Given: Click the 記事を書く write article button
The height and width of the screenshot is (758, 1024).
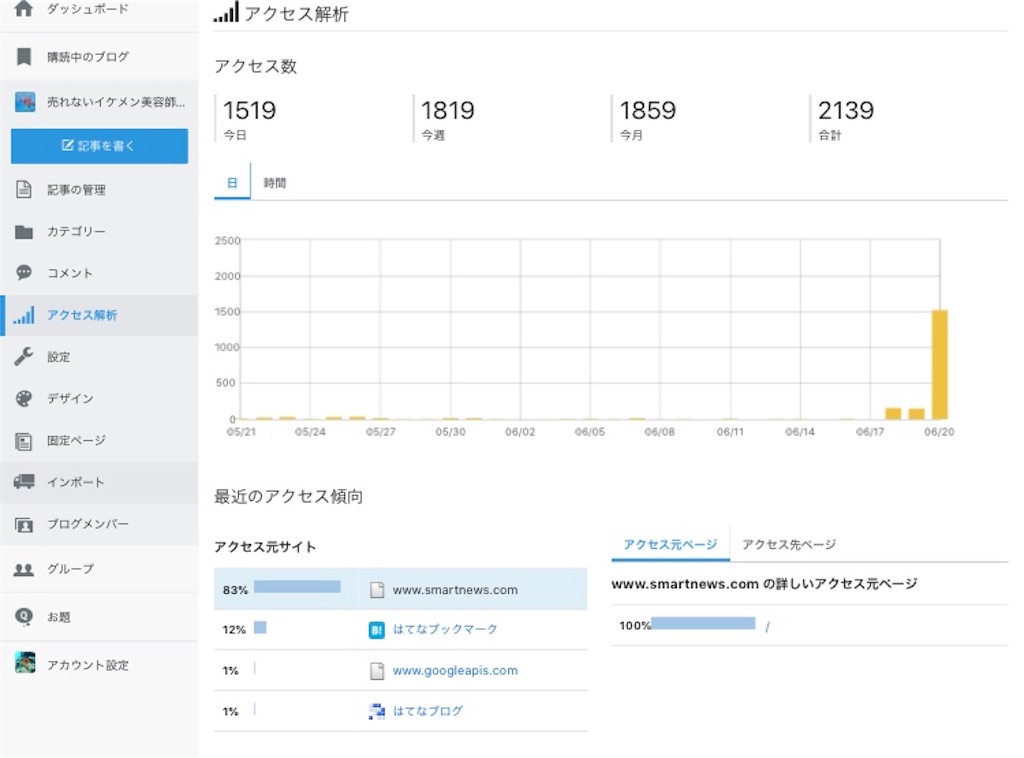Looking at the screenshot, I should coord(99,146).
